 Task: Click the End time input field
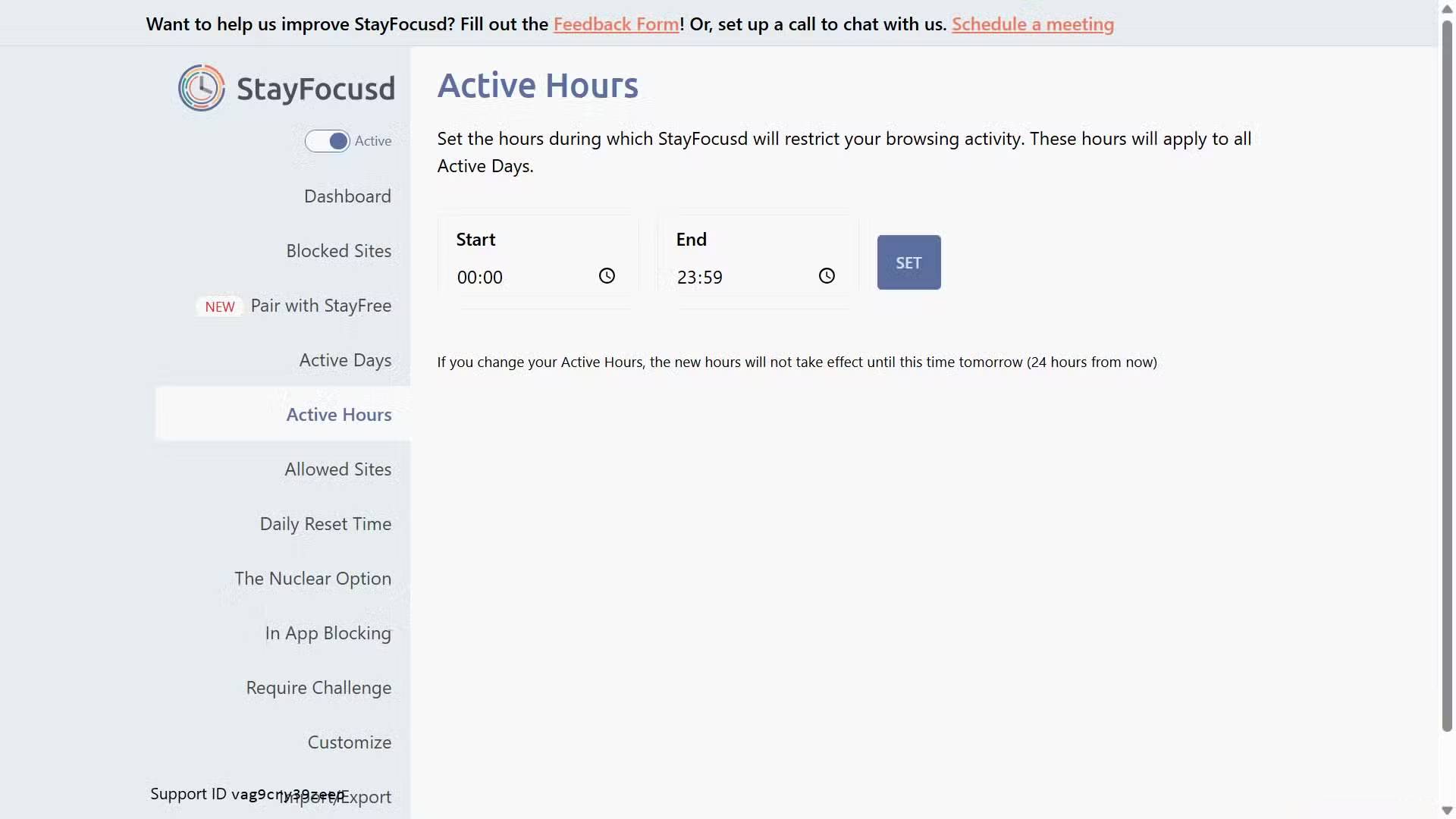tap(736, 278)
